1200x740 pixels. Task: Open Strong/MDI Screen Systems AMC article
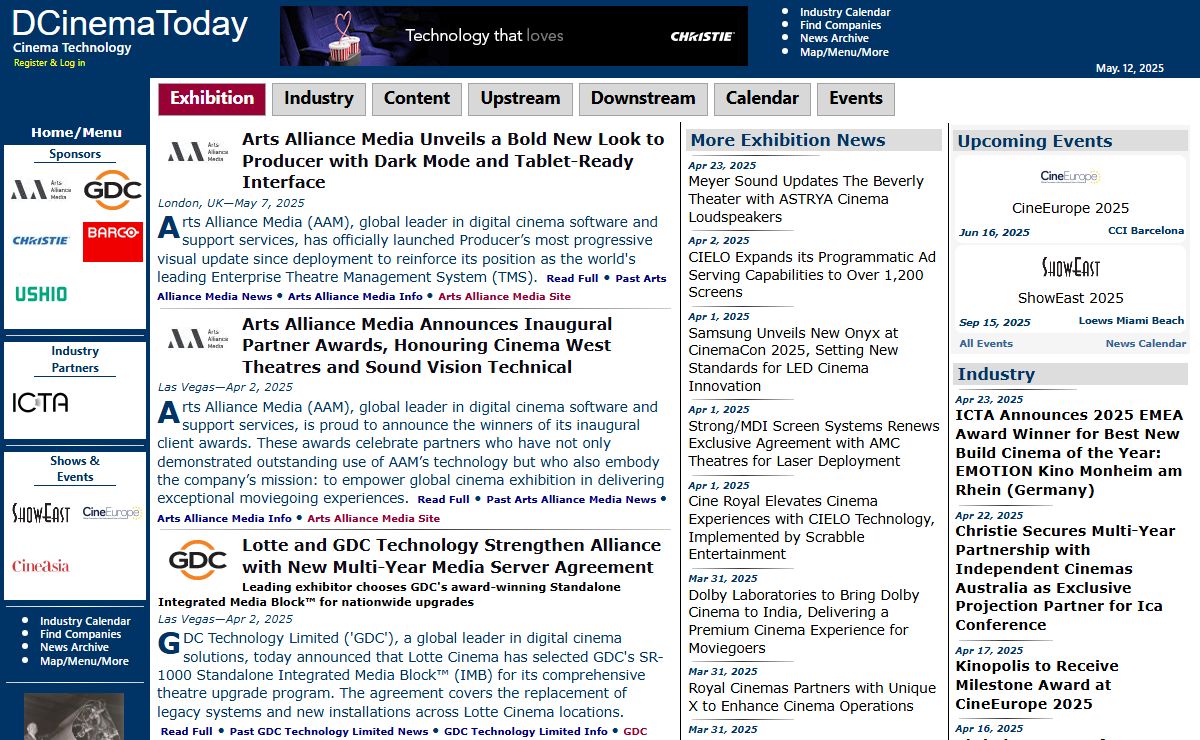coord(814,443)
